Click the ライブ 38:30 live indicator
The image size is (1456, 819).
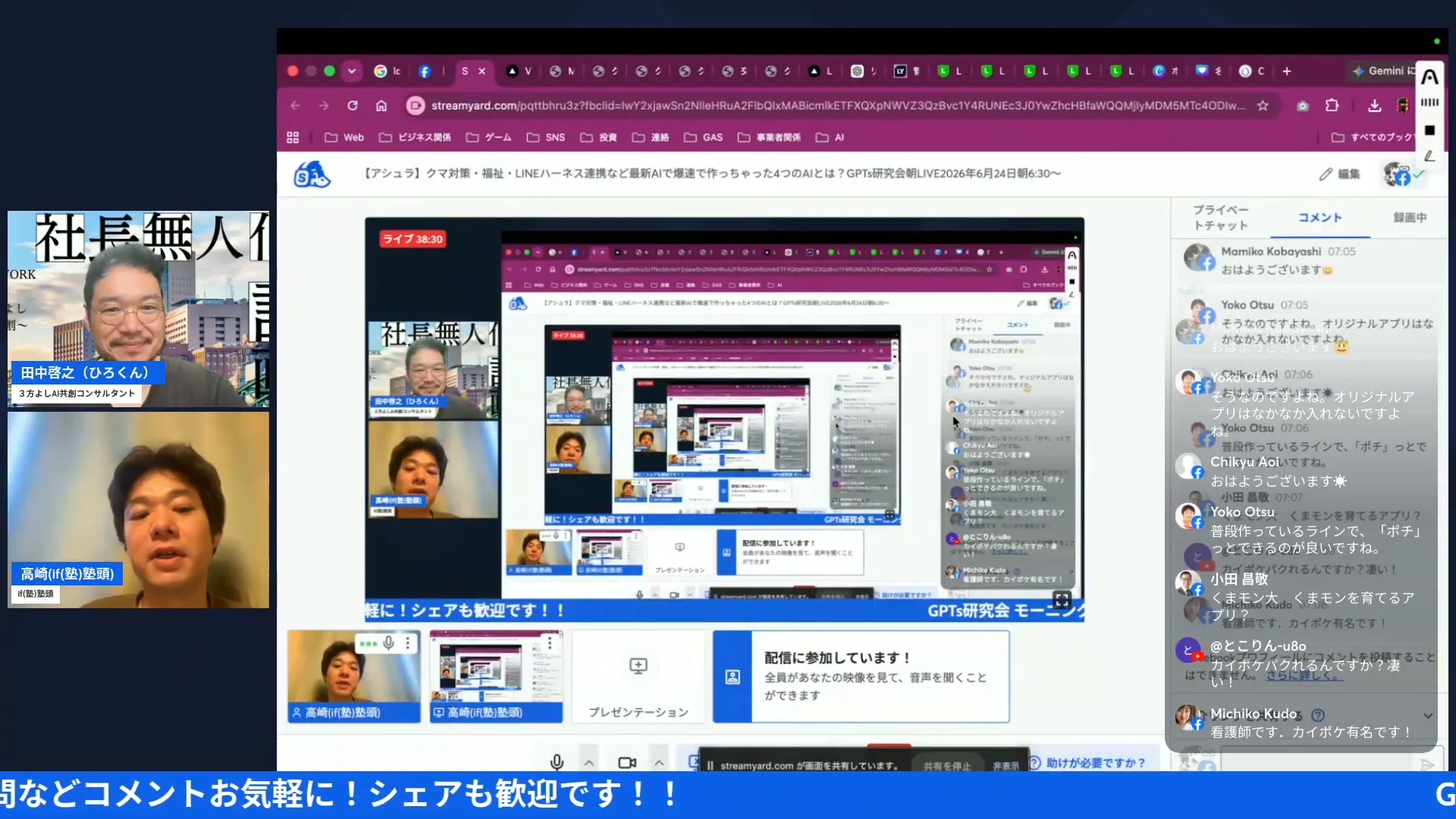[x=413, y=239]
